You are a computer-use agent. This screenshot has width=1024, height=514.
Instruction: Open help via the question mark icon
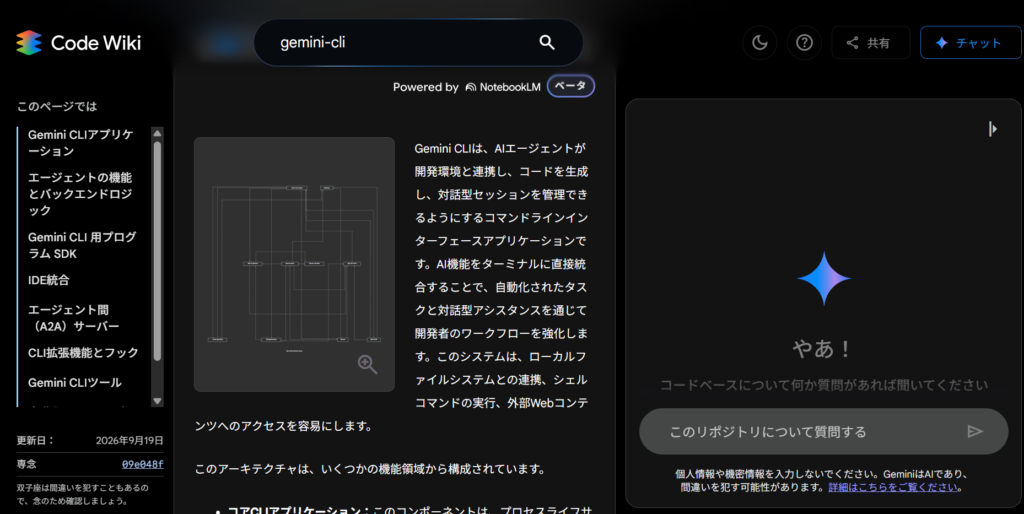coord(804,42)
